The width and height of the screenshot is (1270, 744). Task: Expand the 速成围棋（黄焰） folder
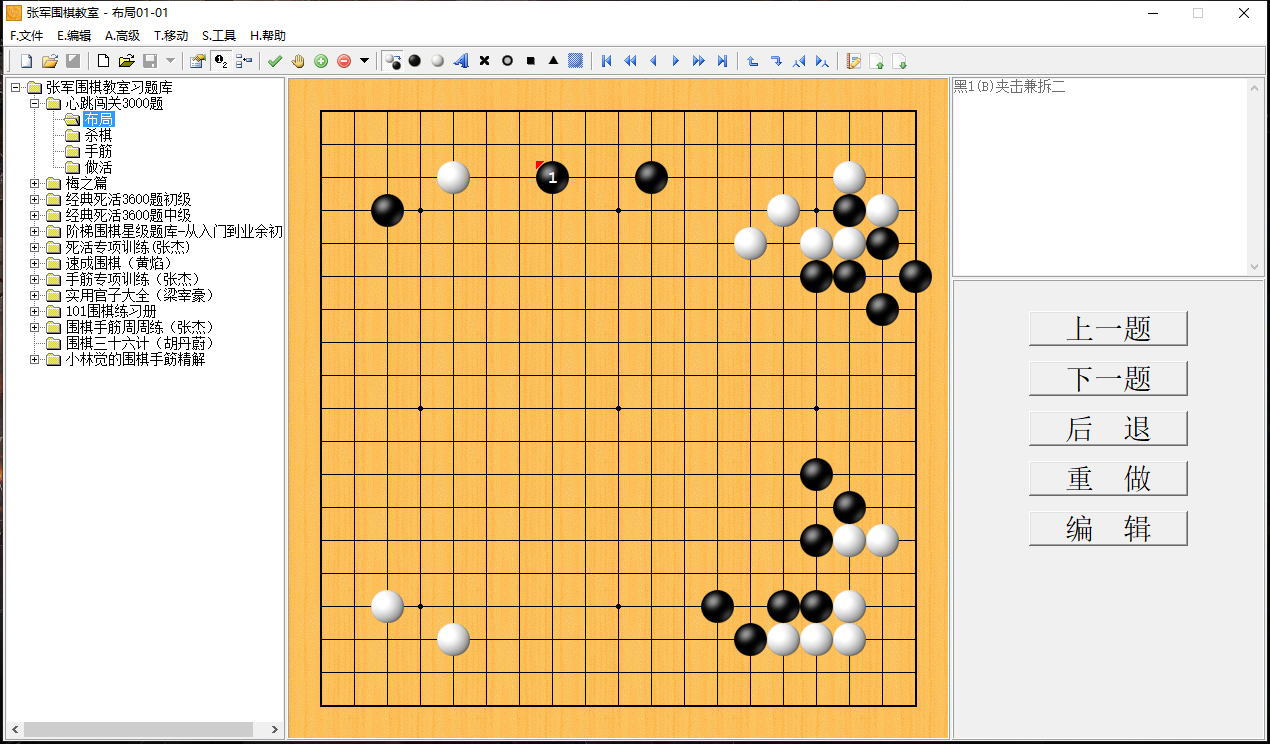point(35,263)
